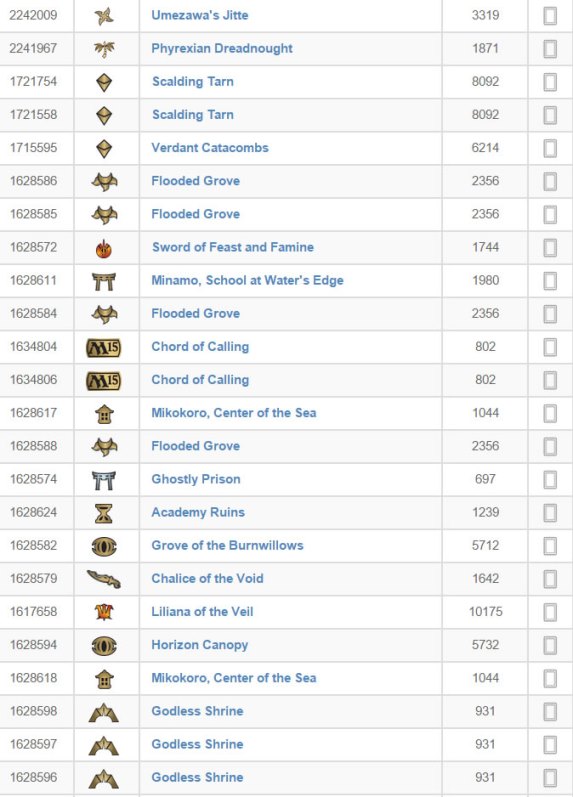This screenshot has height=797, width=573.
Task: Click the torii gate icon beside Minamo, School at Water's Edge
Action: tap(104, 281)
